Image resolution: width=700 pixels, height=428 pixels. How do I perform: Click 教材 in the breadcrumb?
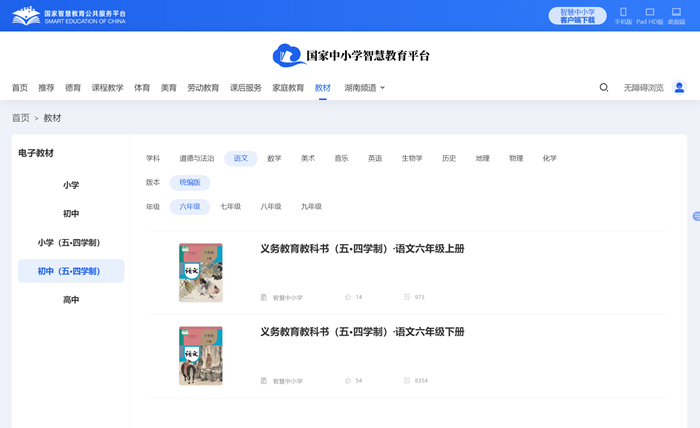[52, 118]
